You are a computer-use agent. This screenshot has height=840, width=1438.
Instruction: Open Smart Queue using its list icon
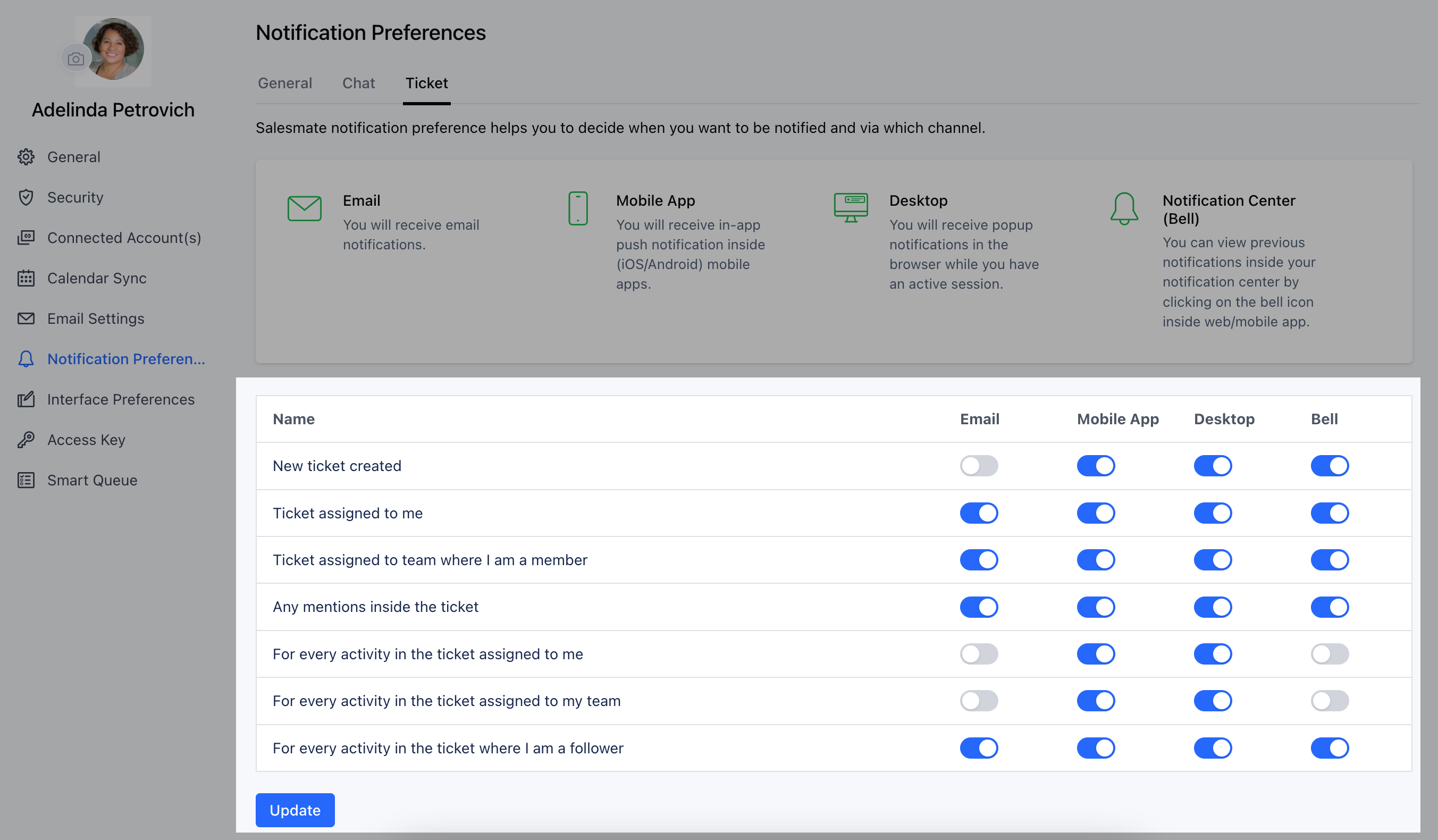pos(26,480)
